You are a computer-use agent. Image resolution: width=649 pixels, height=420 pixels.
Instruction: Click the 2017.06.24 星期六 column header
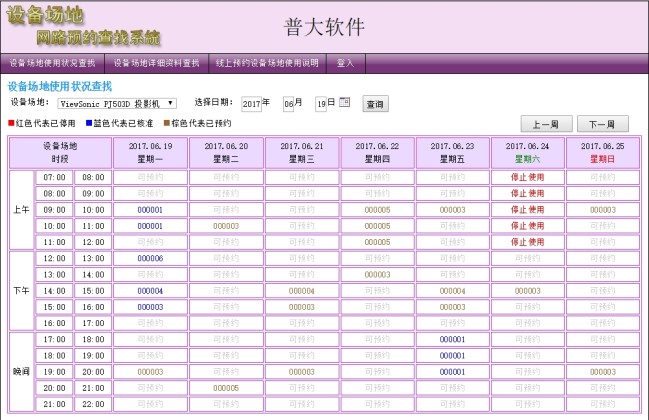coord(528,153)
